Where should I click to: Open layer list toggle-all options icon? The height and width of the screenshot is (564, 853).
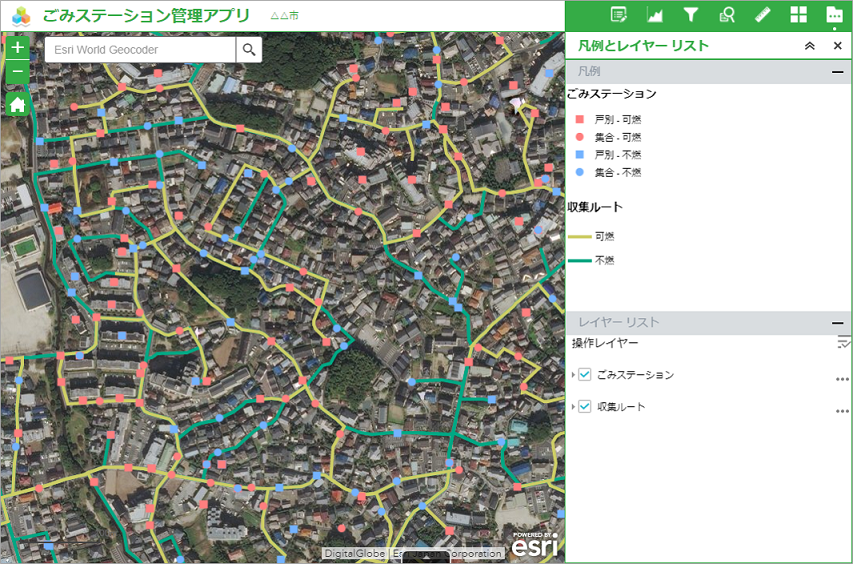pos(843,343)
